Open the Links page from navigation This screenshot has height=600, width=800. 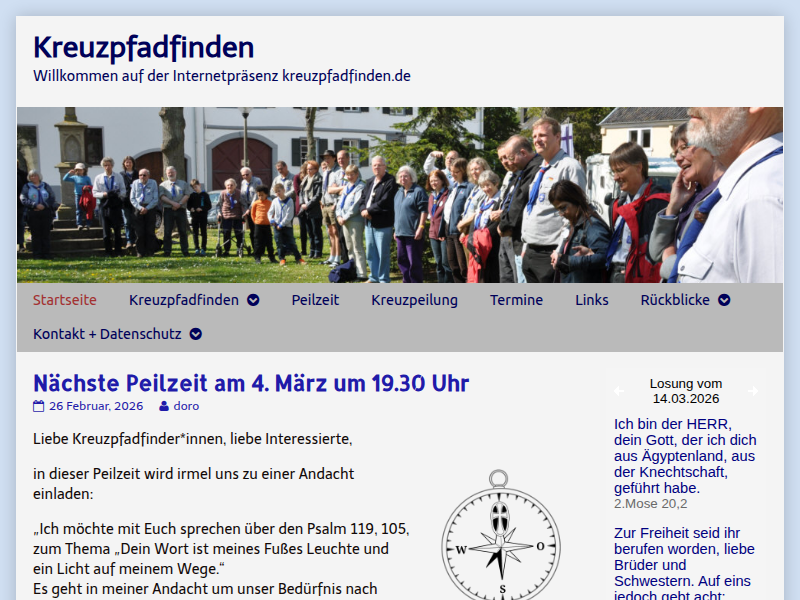pyautogui.click(x=591, y=300)
